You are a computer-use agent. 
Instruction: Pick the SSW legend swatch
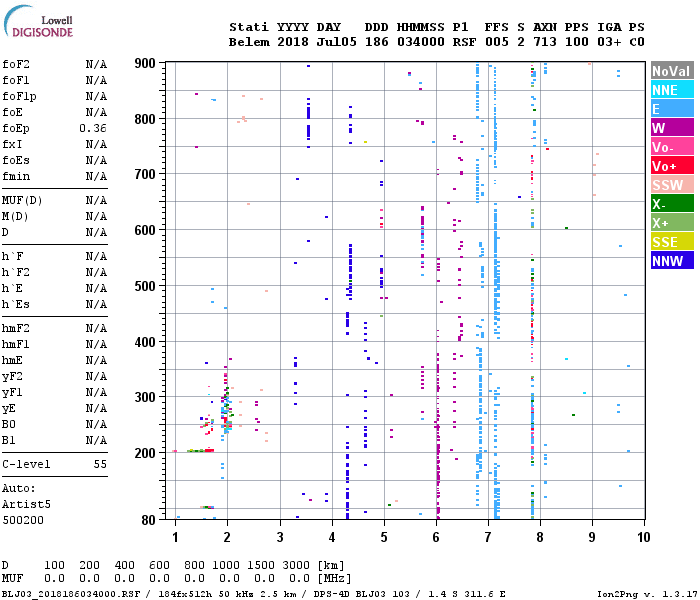[672, 185]
